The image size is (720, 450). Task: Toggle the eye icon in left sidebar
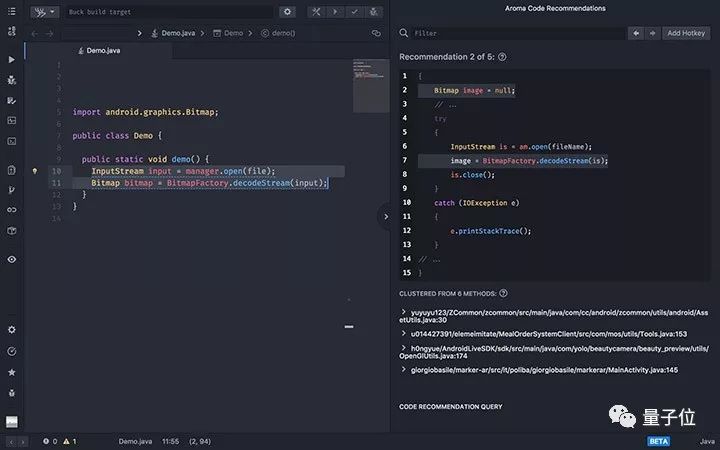tap(11, 259)
